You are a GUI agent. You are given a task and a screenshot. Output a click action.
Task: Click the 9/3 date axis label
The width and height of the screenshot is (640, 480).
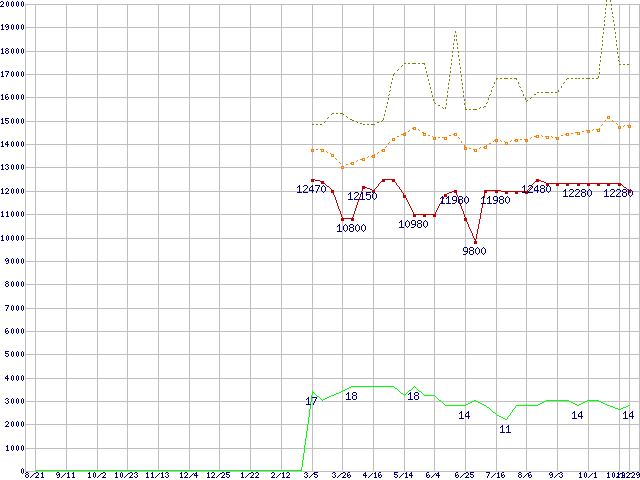tap(556, 476)
